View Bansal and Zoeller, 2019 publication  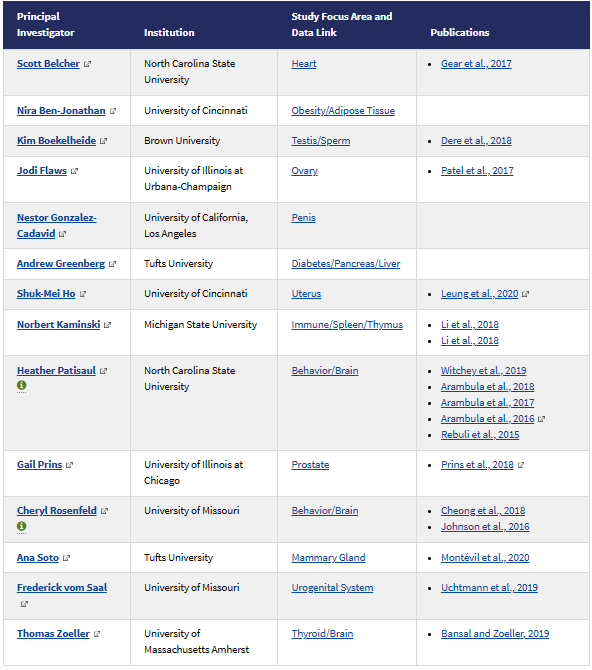pyautogui.click(x=495, y=634)
